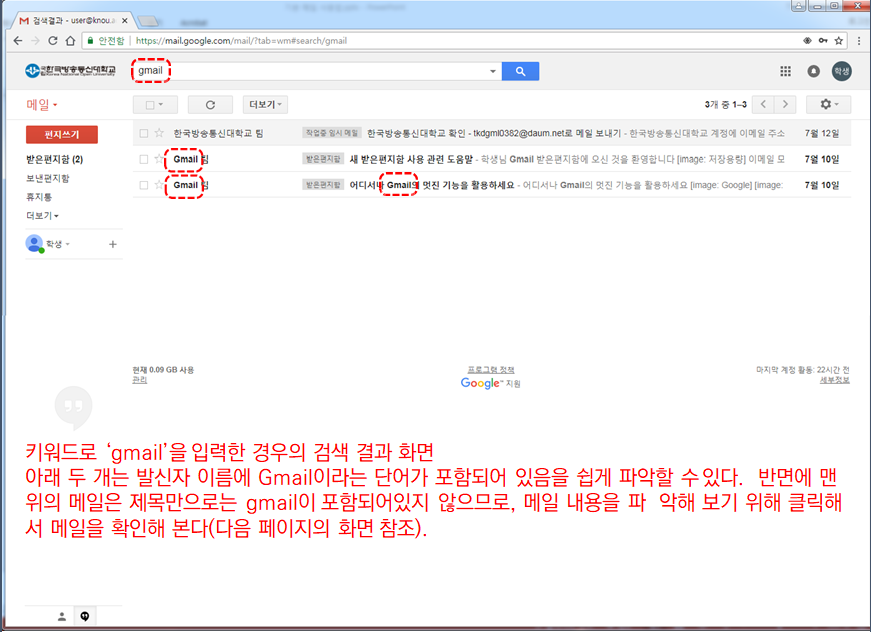Compose a new mail with 편지쓰기
Screen dimensions: 871x632
click(62, 134)
